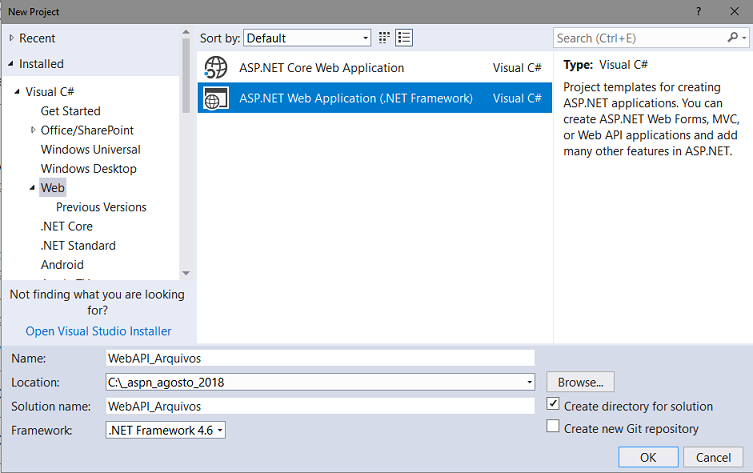Click the ASP.NET Core Web Application globe icon

(x=216, y=68)
